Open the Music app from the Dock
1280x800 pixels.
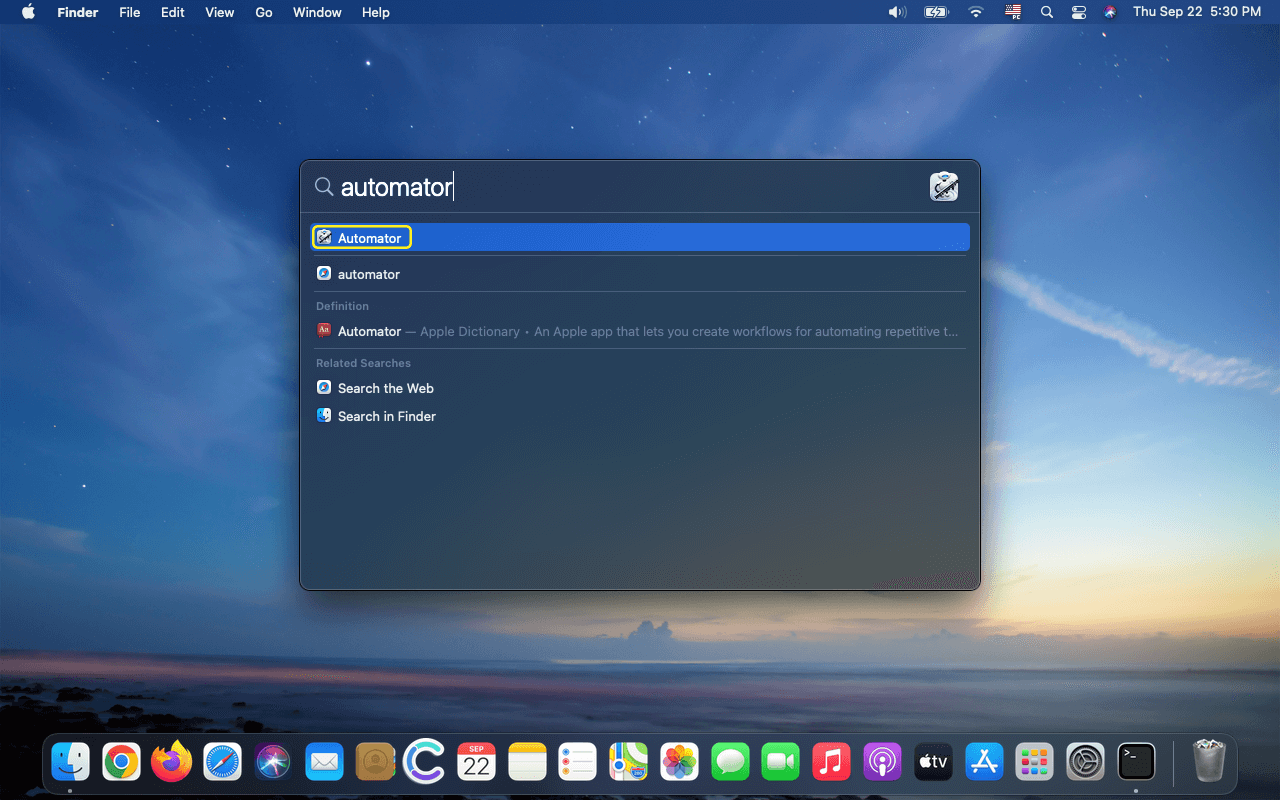[x=832, y=761]
